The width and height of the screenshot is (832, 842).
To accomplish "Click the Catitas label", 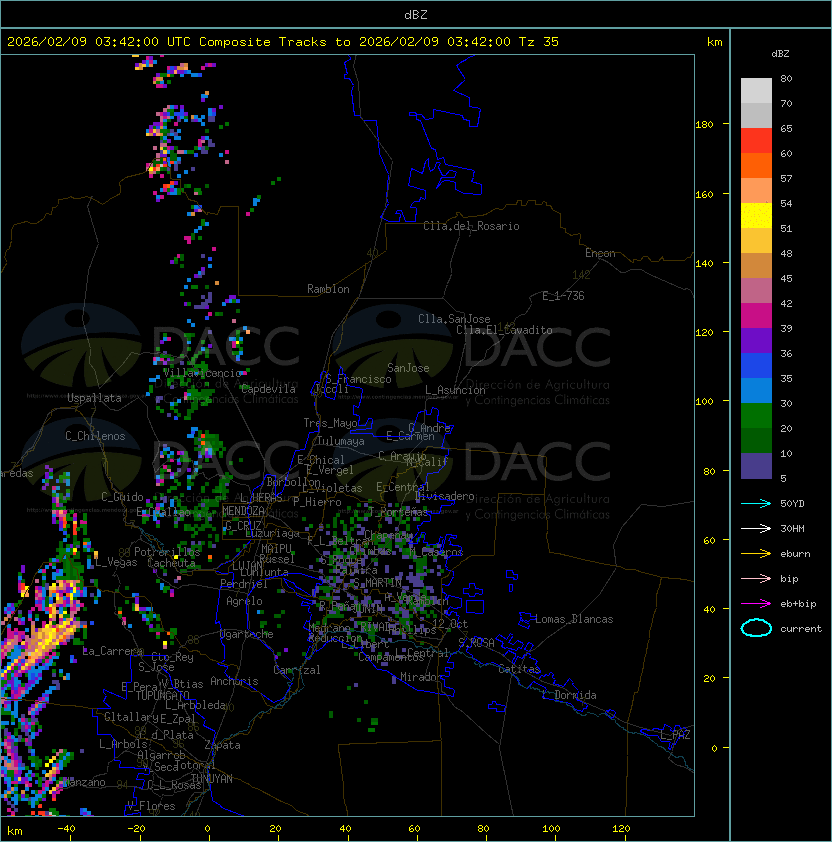I will click(519, 669).
